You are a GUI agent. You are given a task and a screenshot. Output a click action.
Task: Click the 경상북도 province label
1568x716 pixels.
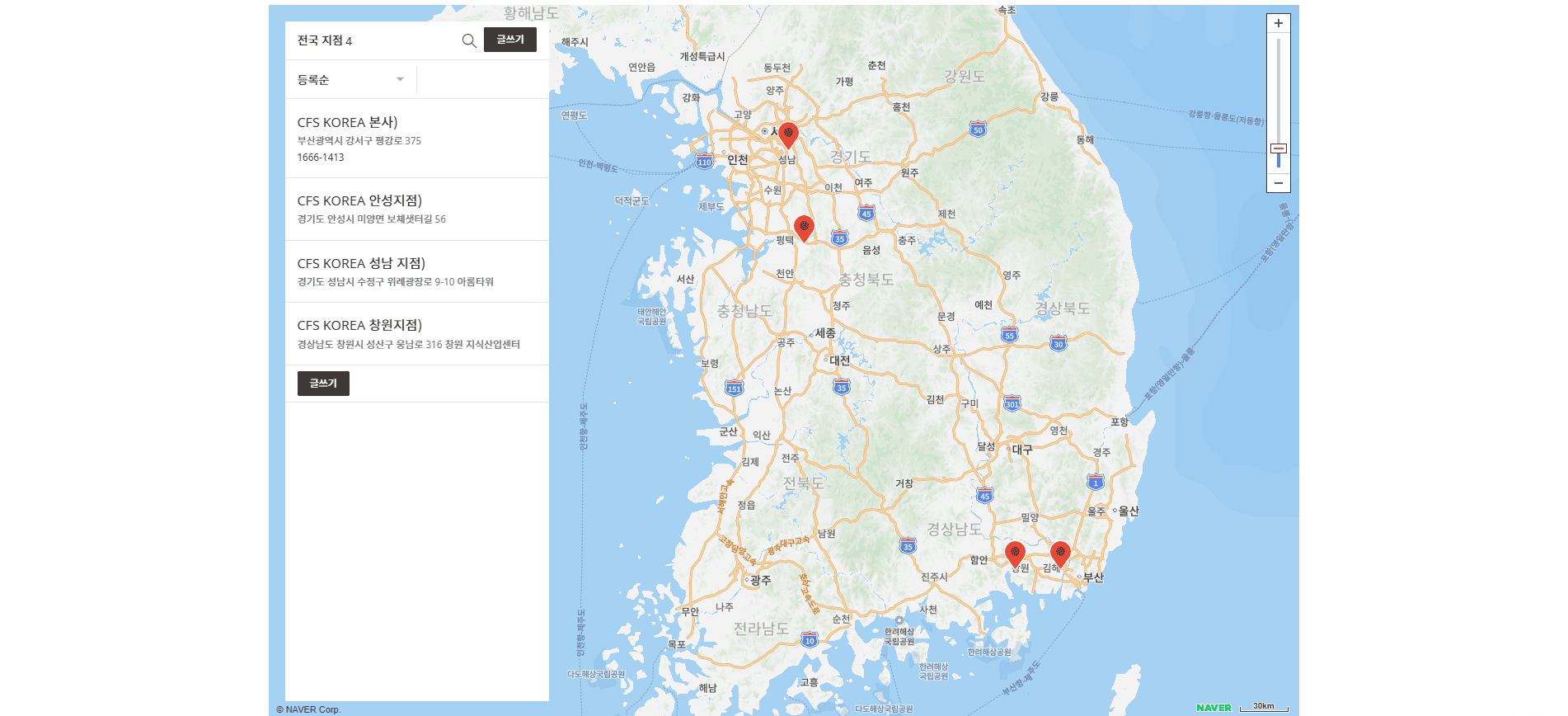(1063, 309)
